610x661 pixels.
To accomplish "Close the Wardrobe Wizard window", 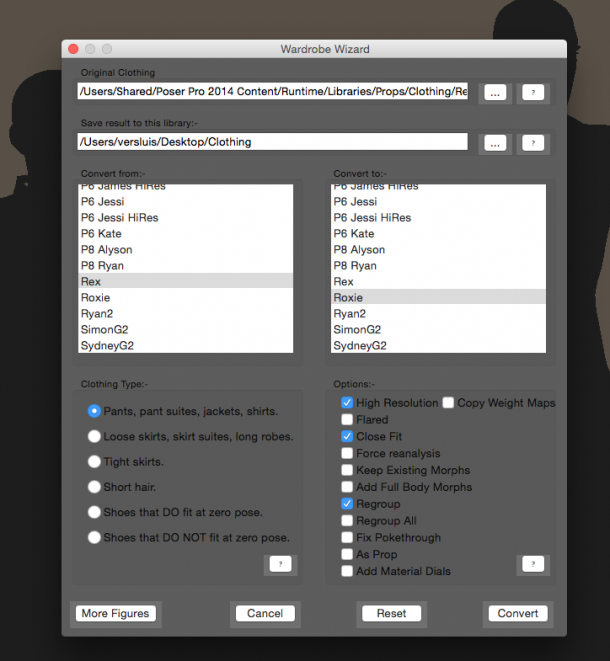I will pyautogui.click(x=73, y=49).
